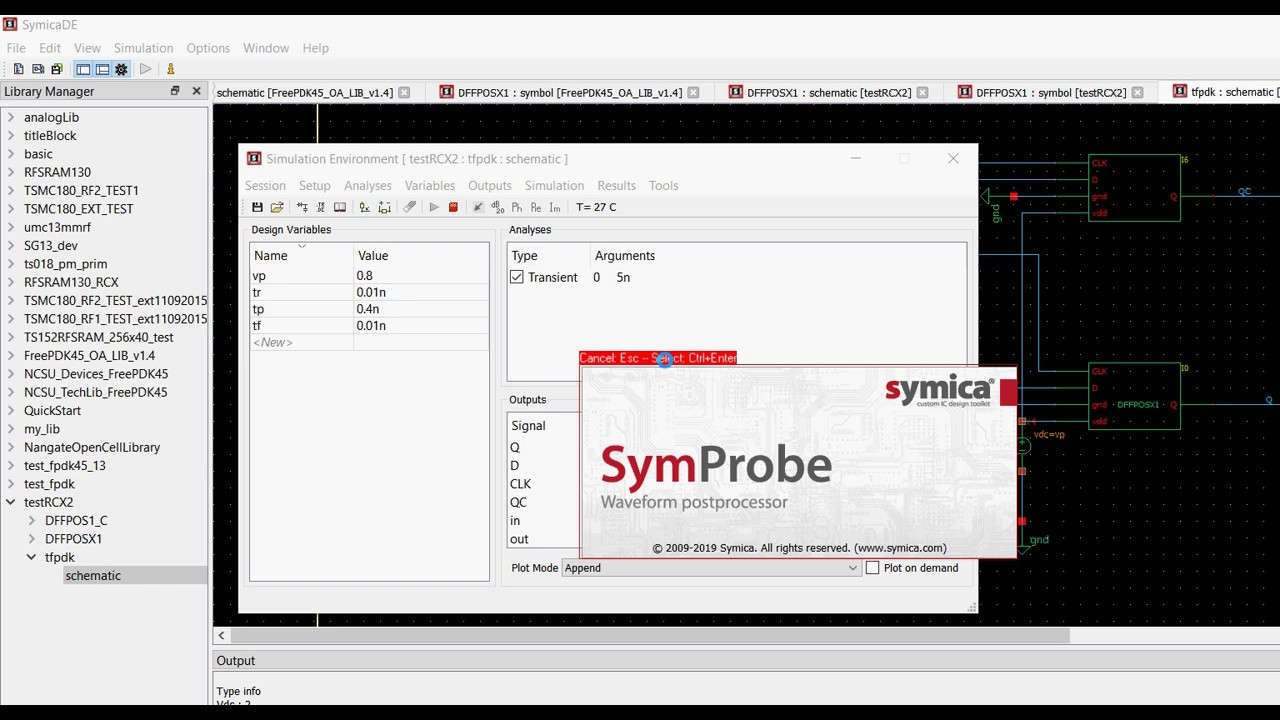Switch to the DFFPOSX1 schematic [testRCX2] tab
This screenshot has height=720, width=1280.
click(829, 93)
